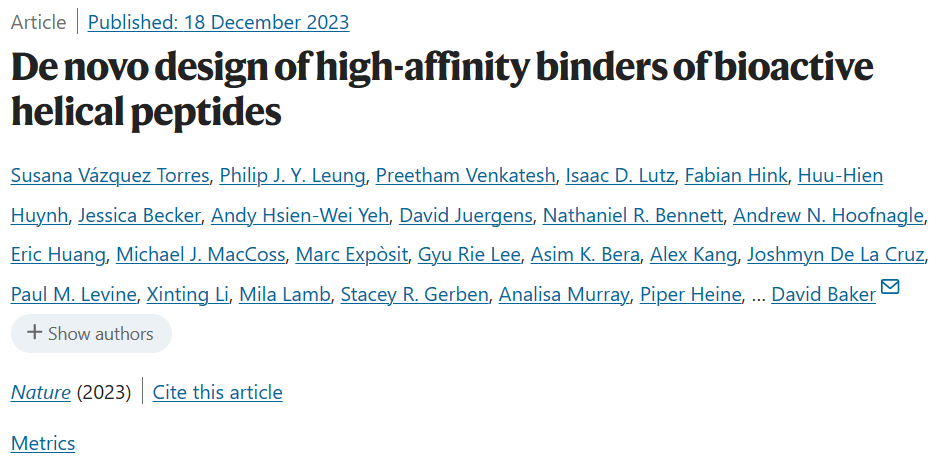Select Jessica Becker author link

(139, 215)
